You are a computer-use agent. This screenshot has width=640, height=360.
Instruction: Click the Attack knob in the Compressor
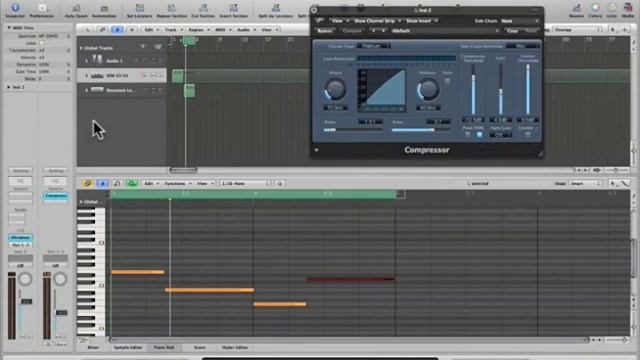[335, 89]
